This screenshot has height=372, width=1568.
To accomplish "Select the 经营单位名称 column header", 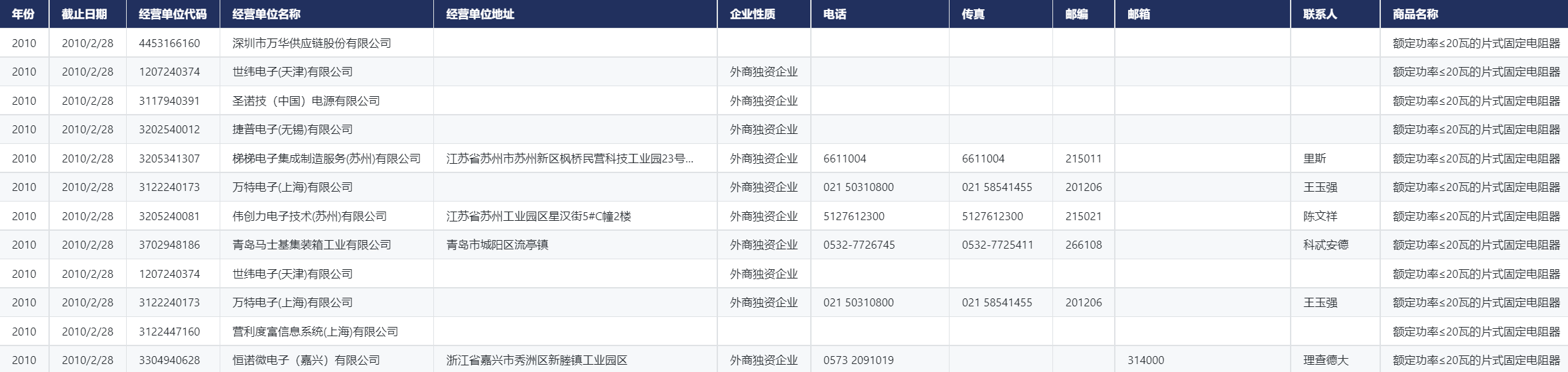I will tap(266, 14).
